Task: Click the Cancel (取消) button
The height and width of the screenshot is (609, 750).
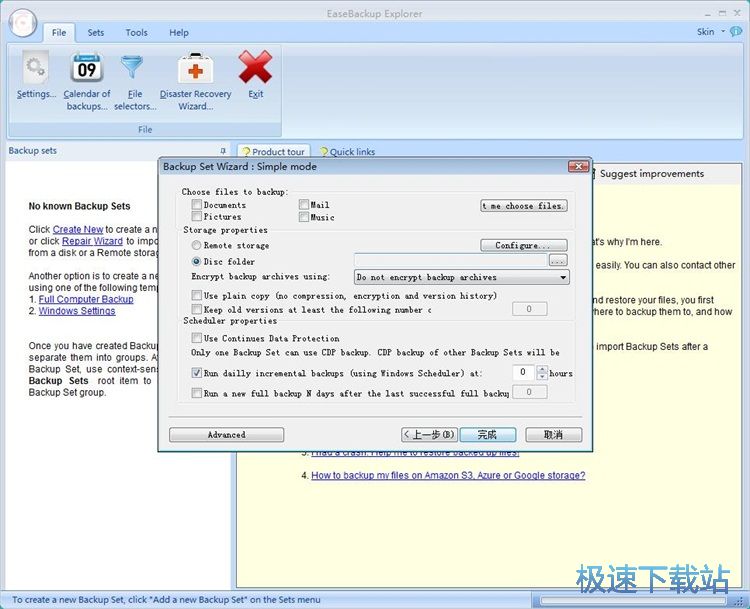Action: click(553, 435)
